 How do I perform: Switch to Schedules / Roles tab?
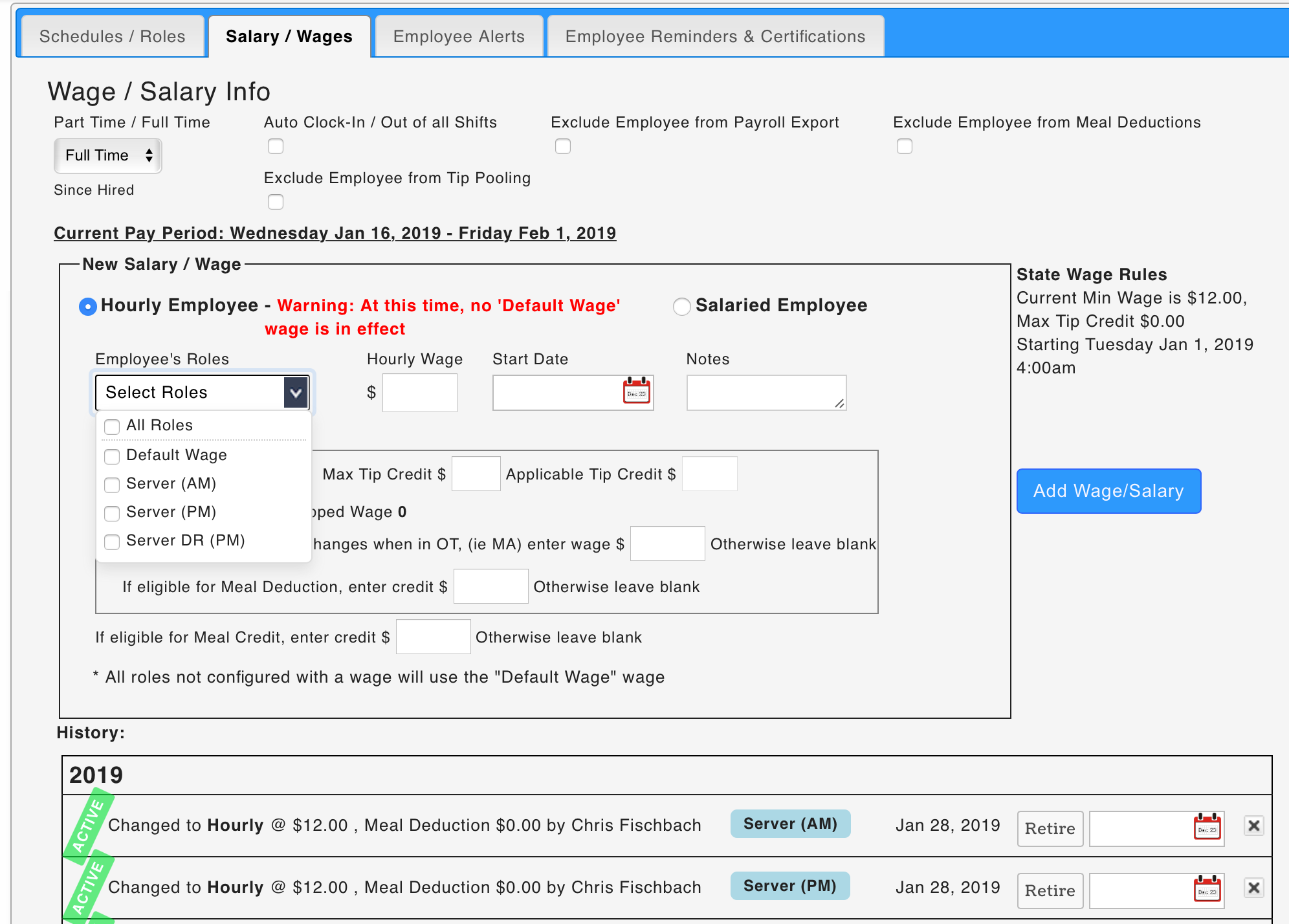point(113,37)
